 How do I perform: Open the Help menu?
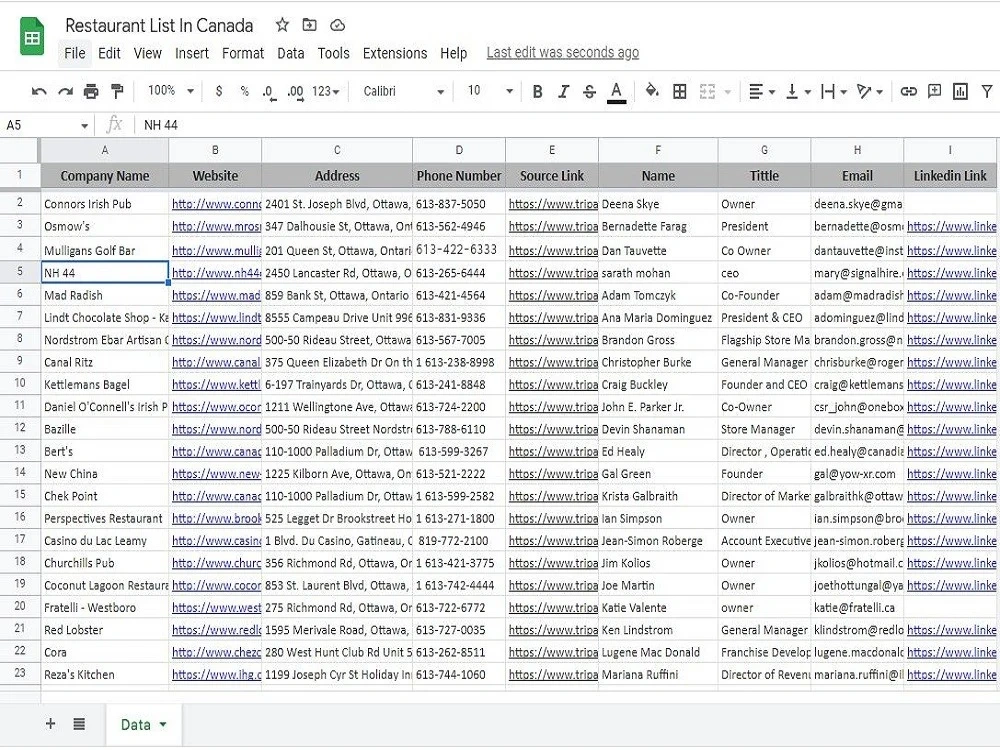point(453,53)
